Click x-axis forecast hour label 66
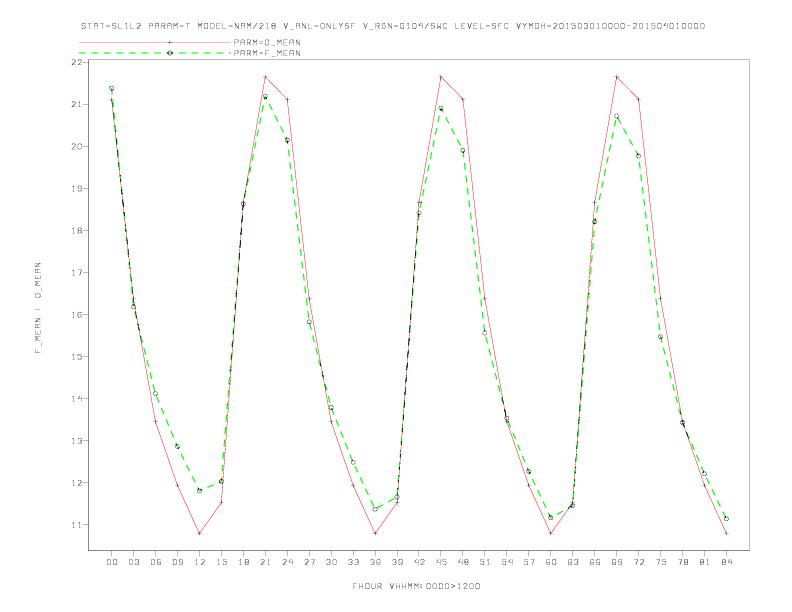 pyautogui.click(x=595, y=562)
